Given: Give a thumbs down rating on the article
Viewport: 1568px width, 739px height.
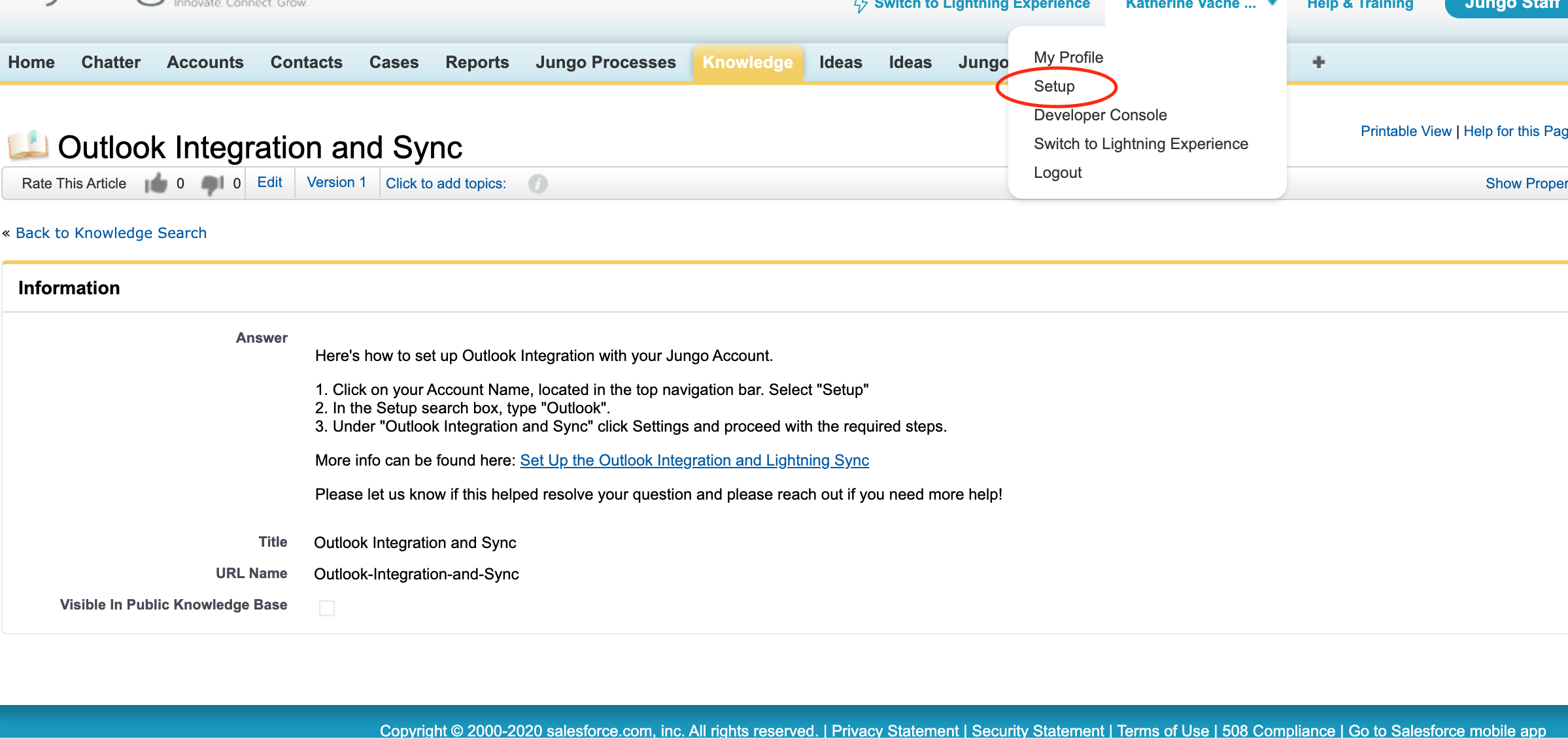Looking at the screenshot, I should point(211,184).
